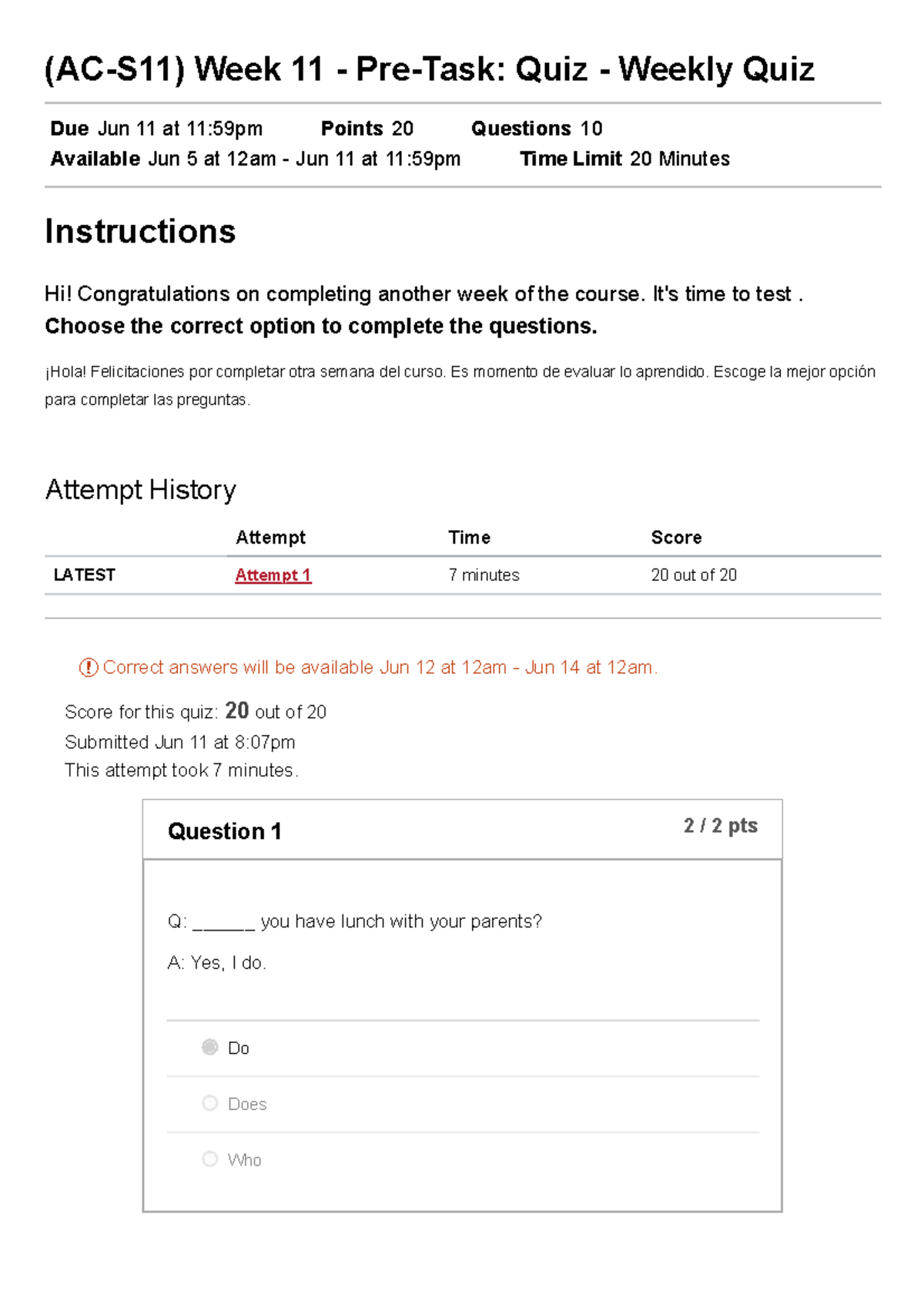
Task: Open Attempt 1 from attempt history
Action: click(x=273, y=575)
